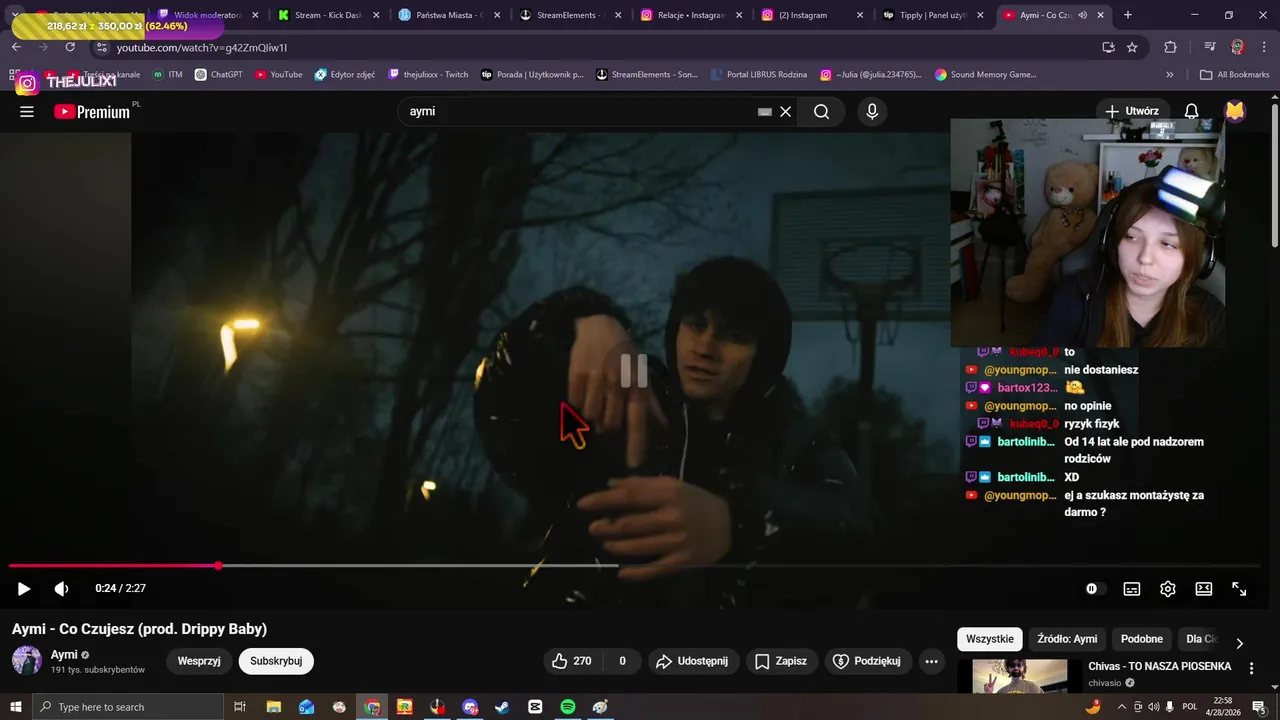Mute the video volume

click(61, 589)
